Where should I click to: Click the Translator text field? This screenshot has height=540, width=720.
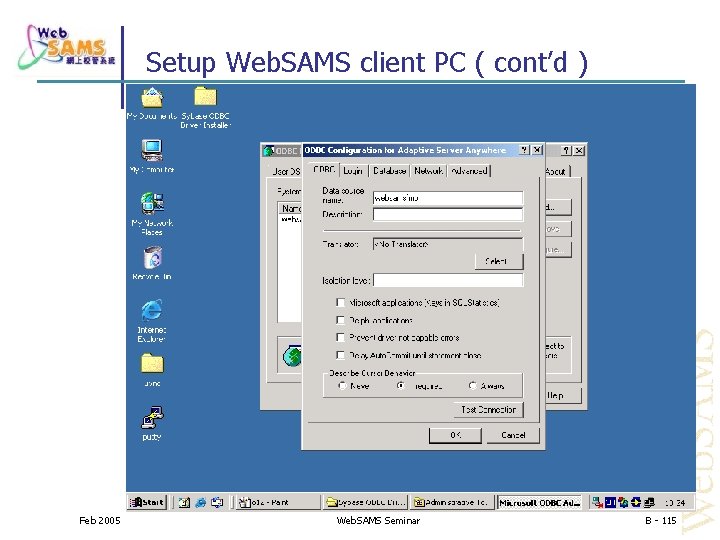448,244
